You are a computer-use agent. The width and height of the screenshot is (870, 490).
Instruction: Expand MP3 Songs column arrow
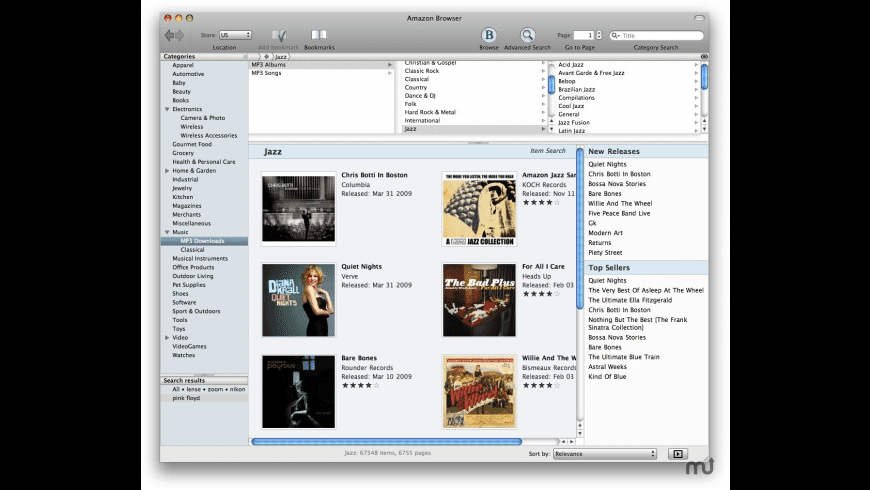390,73
